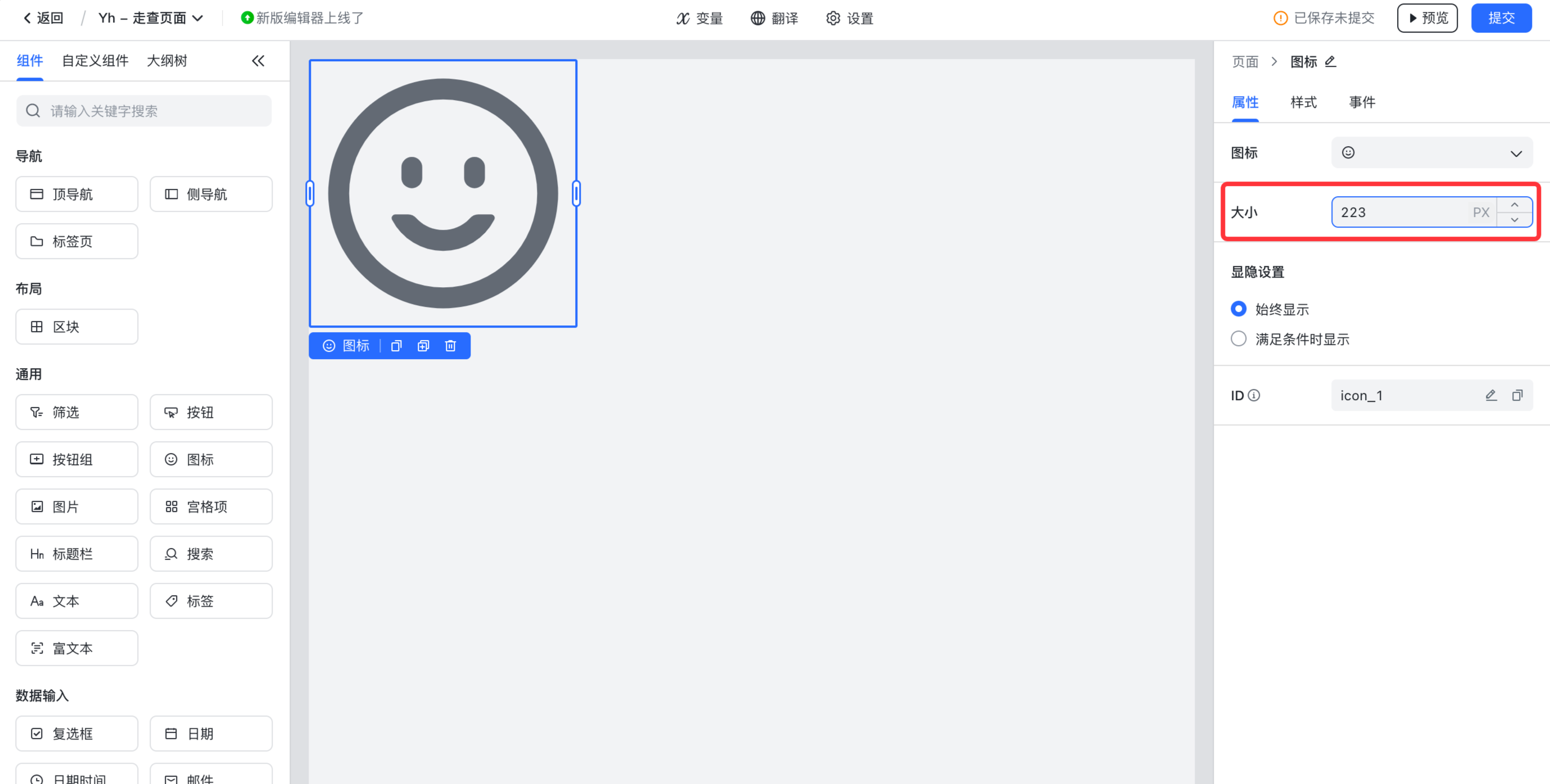This screenshot has width=1550, height=784.
Task: Open the 设置 settings gear
Action: (849, 19)
